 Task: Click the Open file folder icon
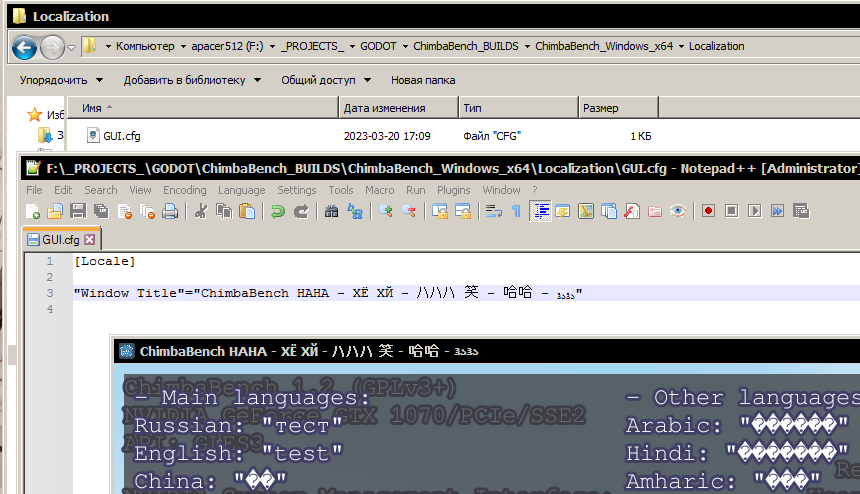point(55,211)
